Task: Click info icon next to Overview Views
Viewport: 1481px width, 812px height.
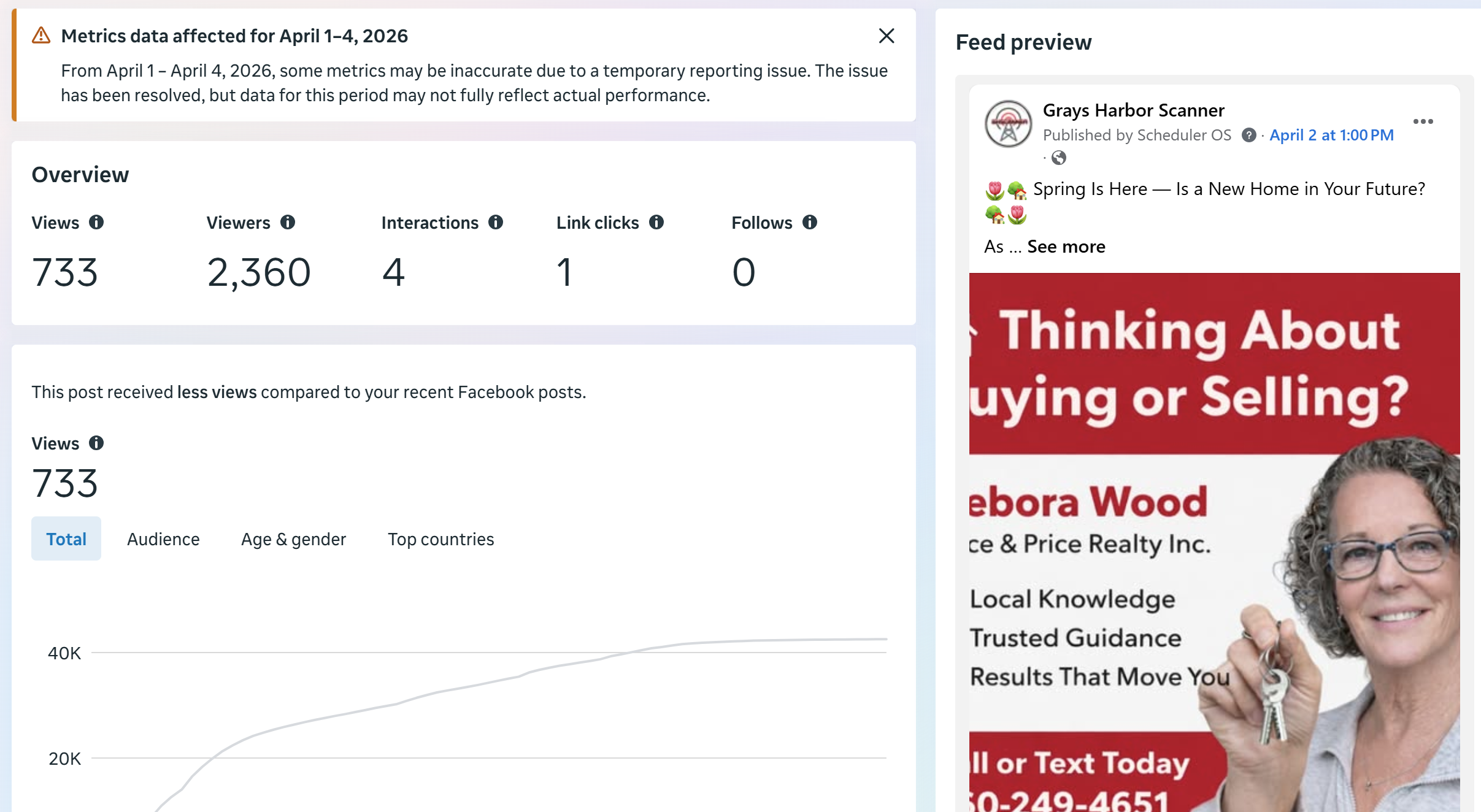Action: point(96,222)
